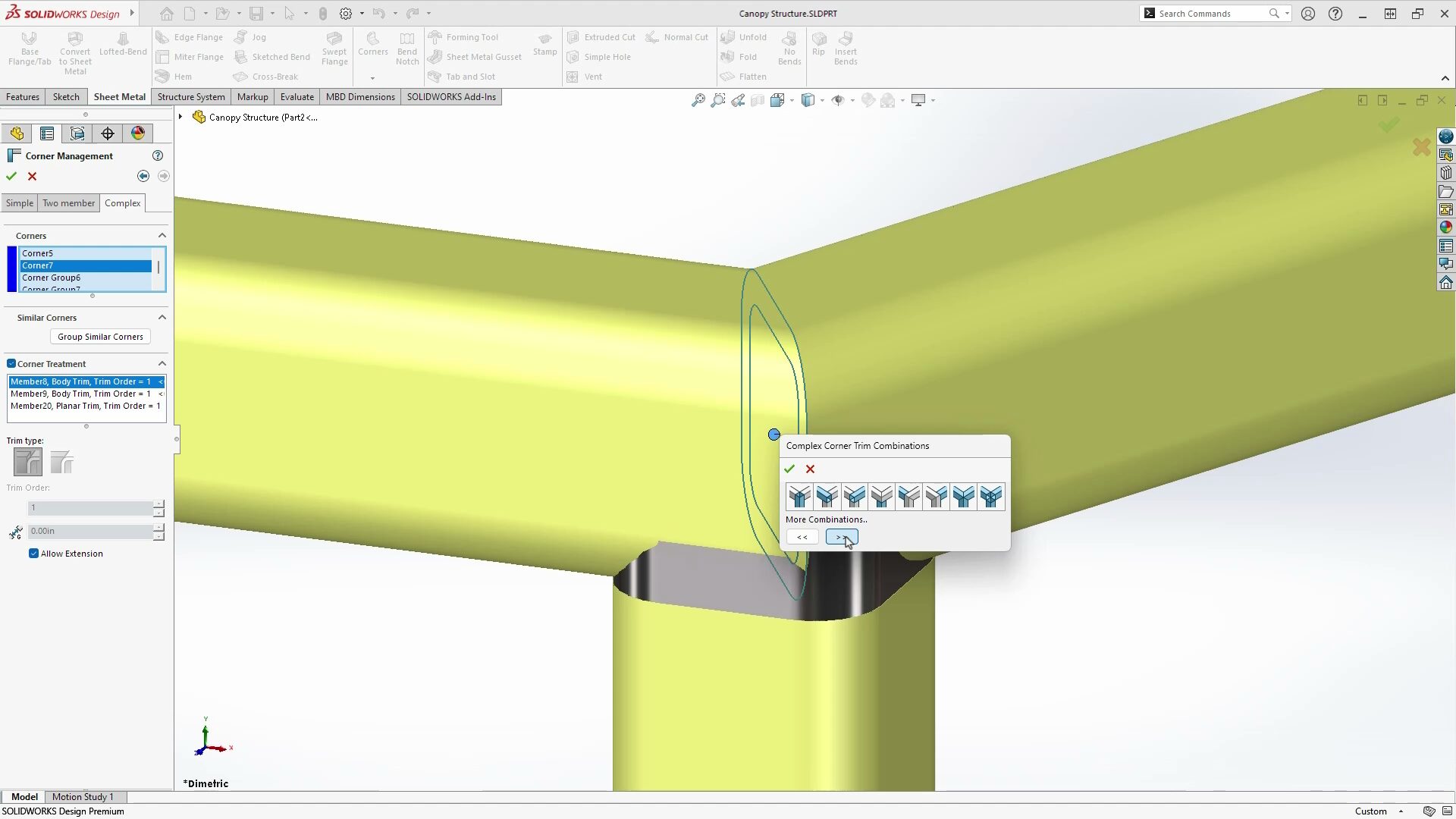Open the DisplayManager color ball tab

(138, 133)
